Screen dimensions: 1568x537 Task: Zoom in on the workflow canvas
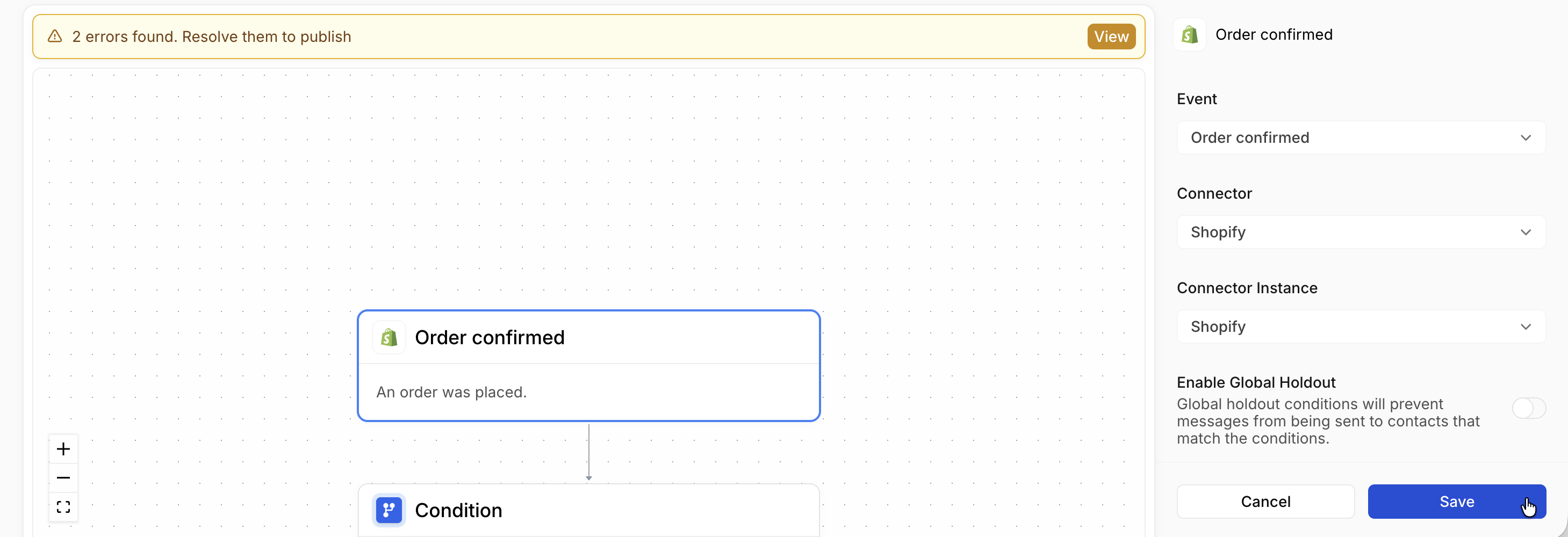tap(63, 449)
